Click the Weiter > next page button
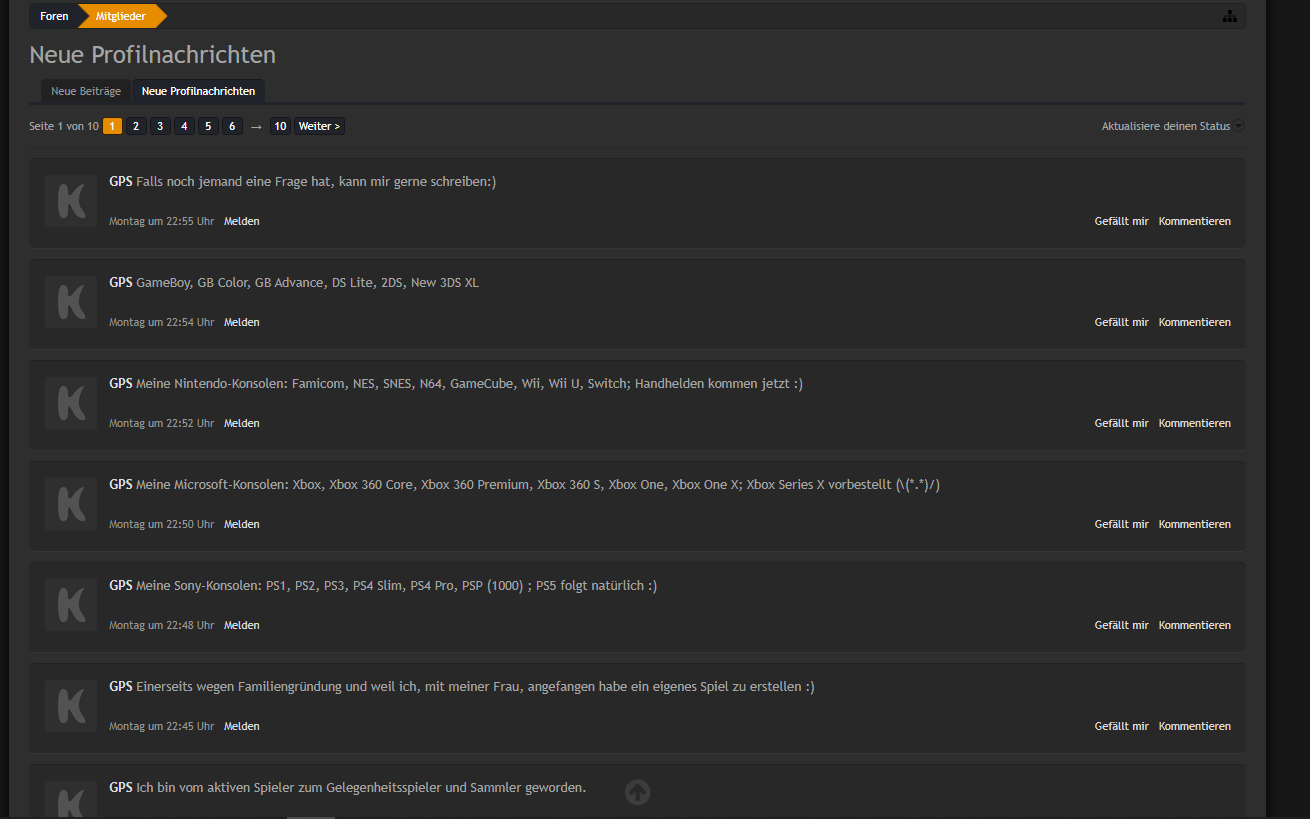The height and width of the screenshot is (819, 1310). [319, 126]
